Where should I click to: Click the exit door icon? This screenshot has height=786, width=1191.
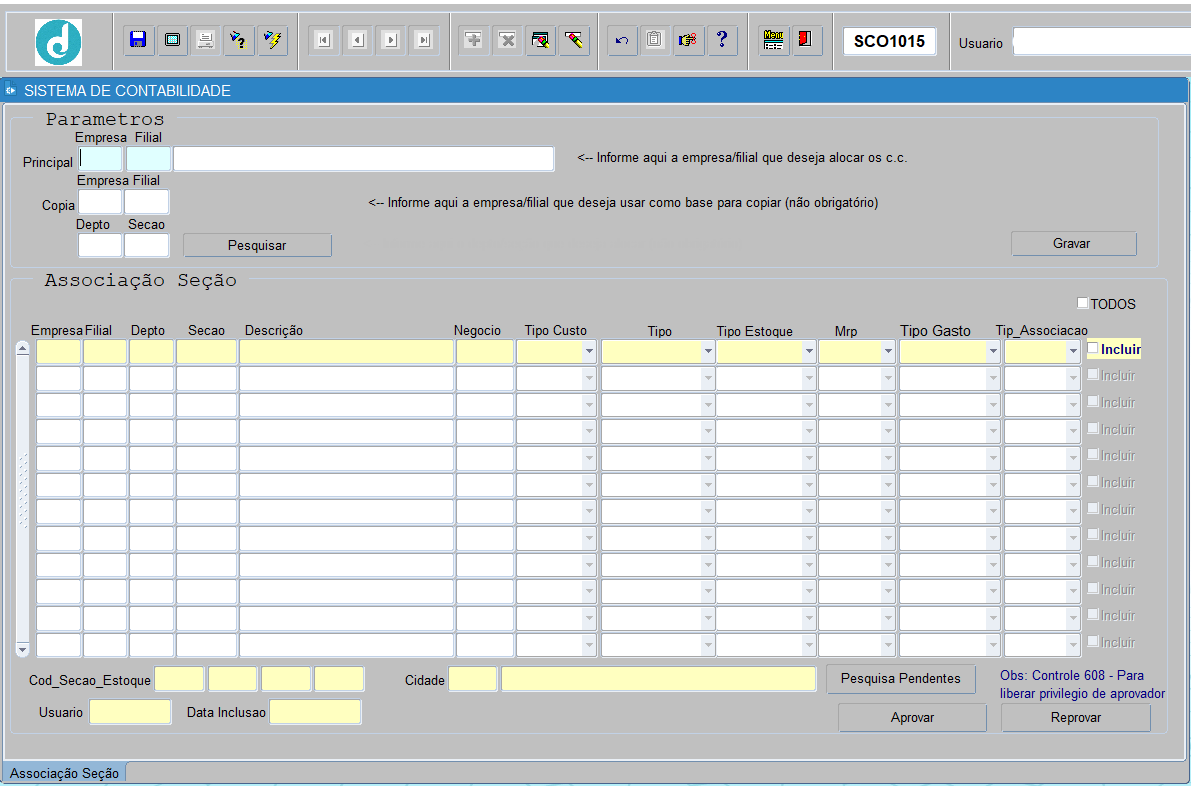coord(806,40)
